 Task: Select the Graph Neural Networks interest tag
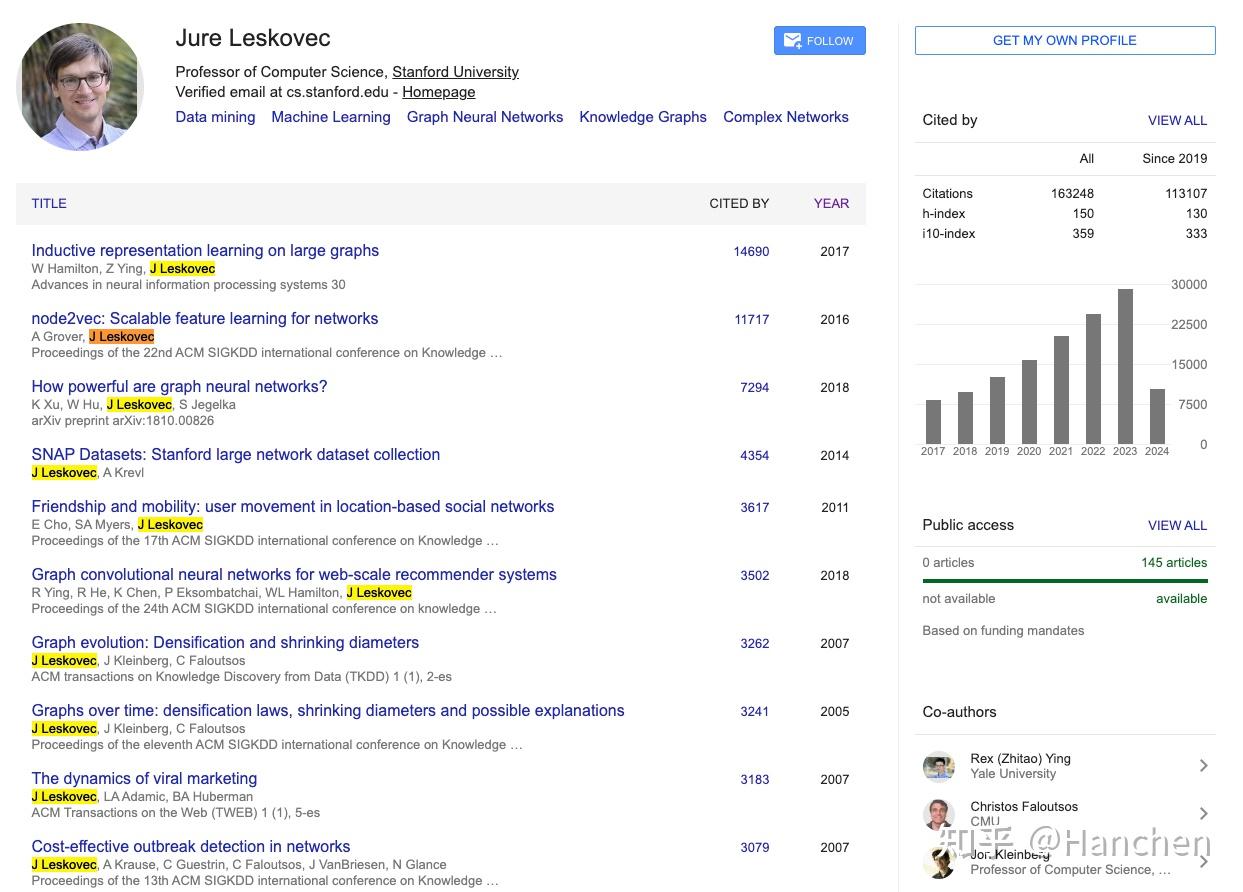[x=485, y=117]
